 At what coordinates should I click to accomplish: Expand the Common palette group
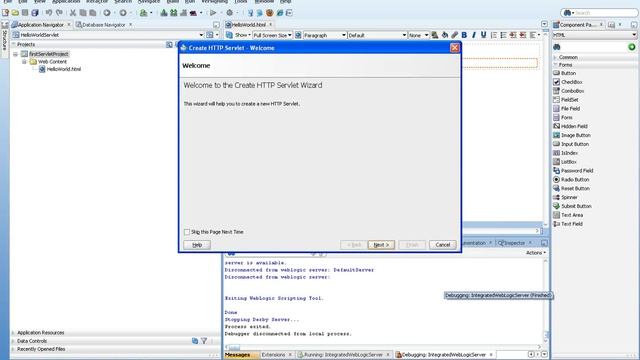pos(556,57)
